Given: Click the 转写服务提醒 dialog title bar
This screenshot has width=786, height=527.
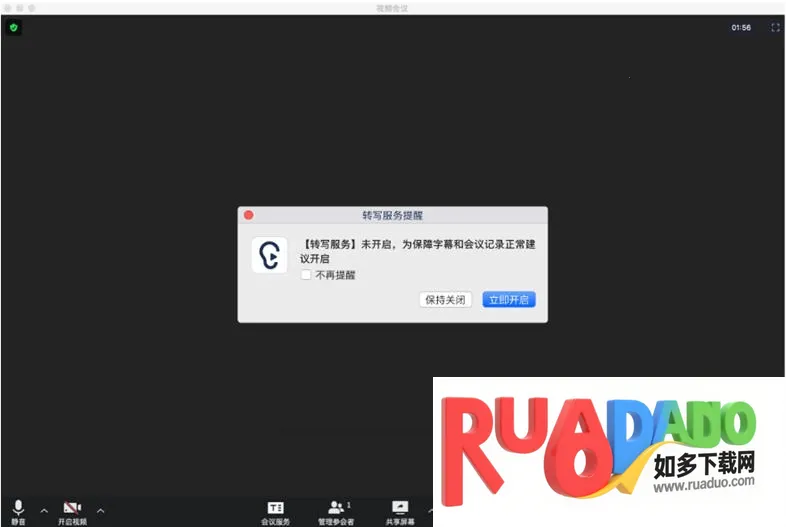Looking at the screenshot, I should click(x=392, y=215).
